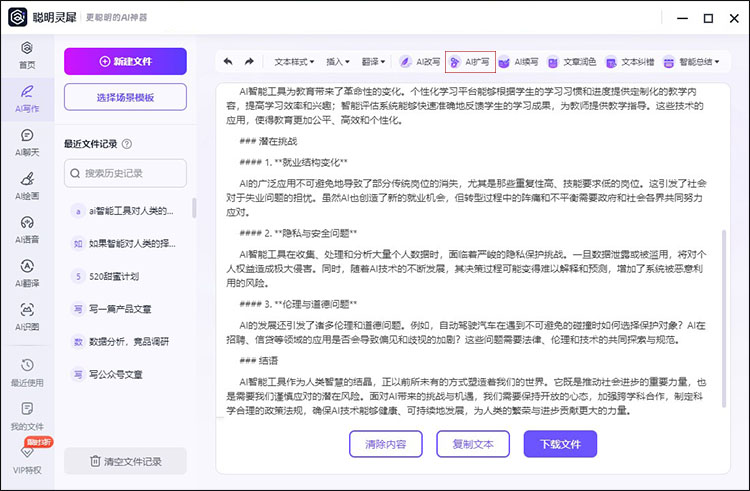Click the 文章润色 polish tool
Viewport: 750px width, 491px height.
click(572, 62)
